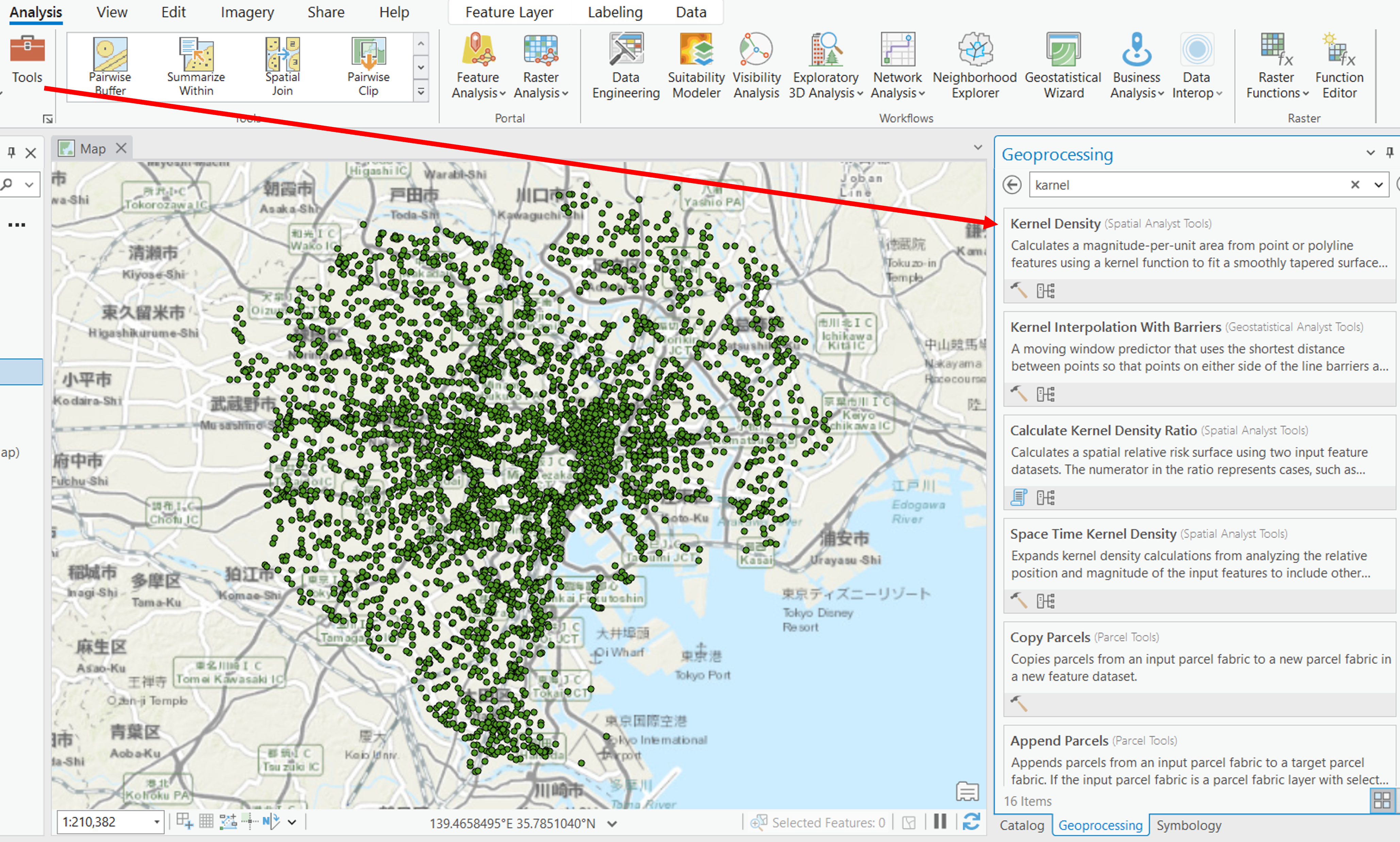Open the Suitability Modeler

pos(696,66)
